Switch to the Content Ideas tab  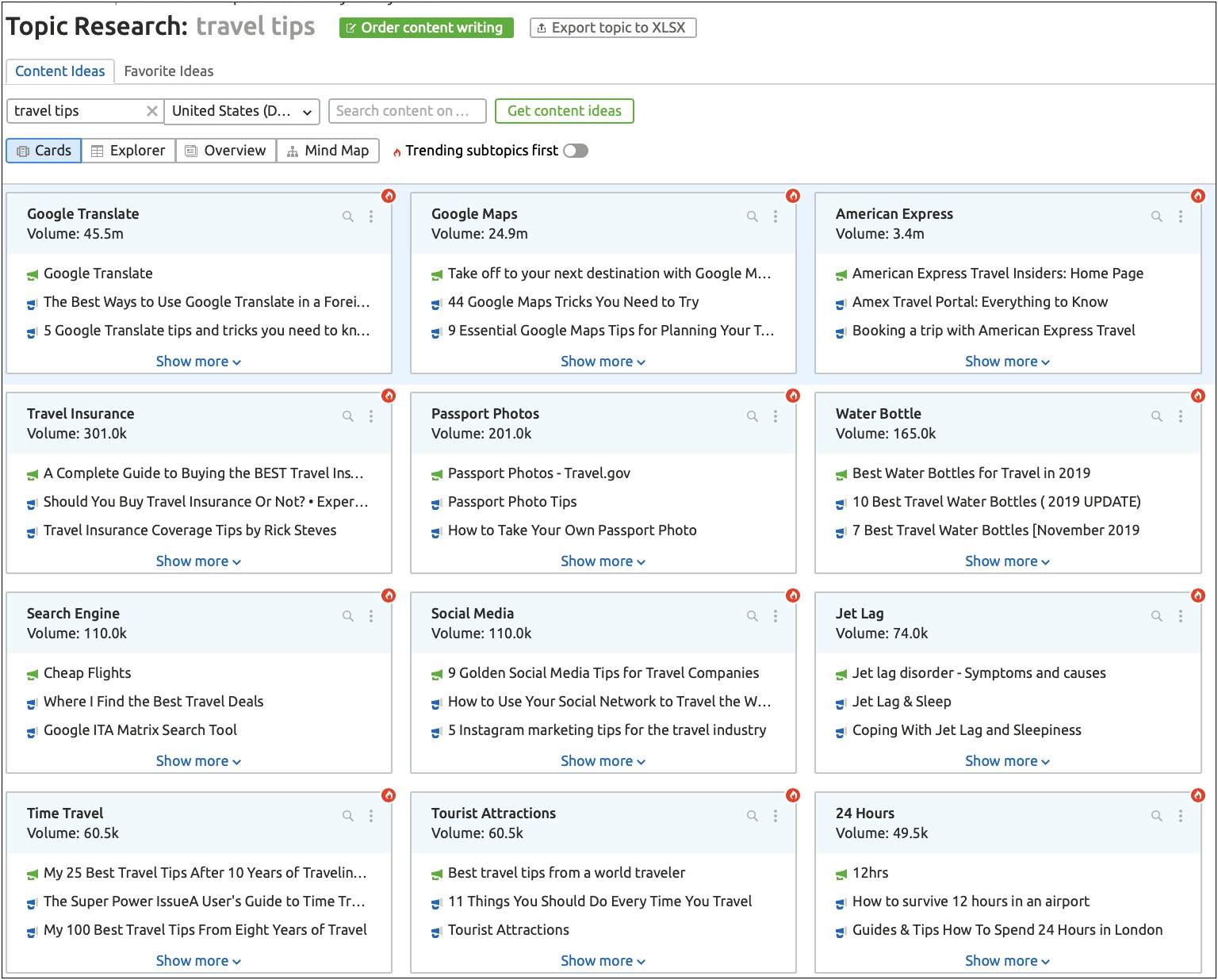(x=60, y=71)
